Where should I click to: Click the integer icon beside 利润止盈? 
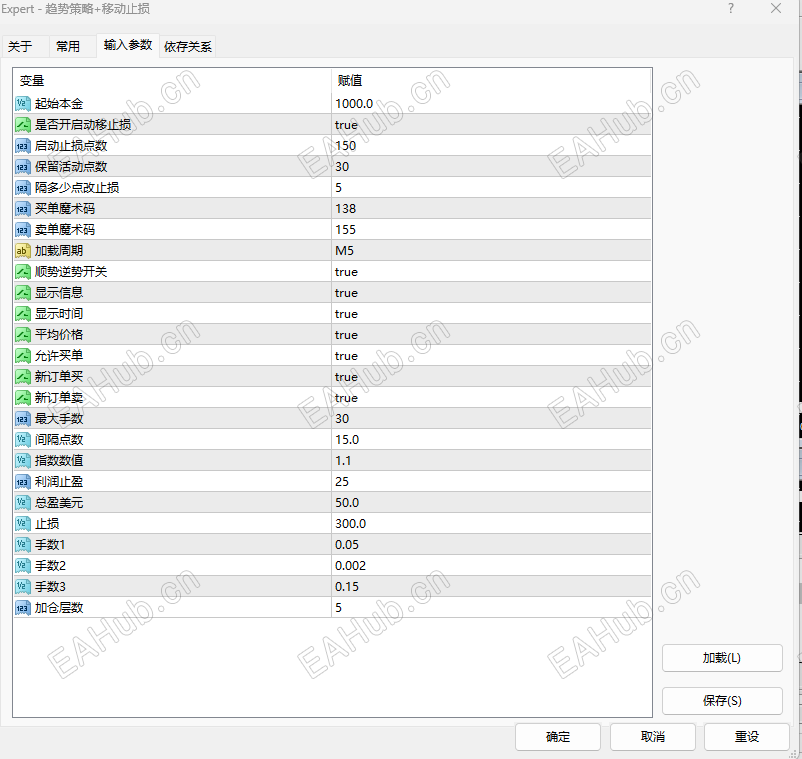(x=23, y=482)
